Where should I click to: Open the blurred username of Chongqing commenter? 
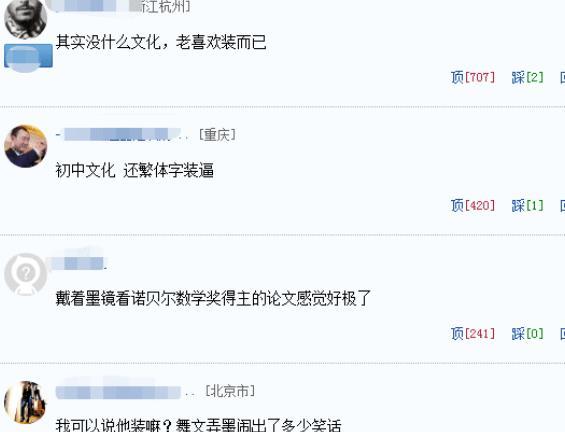click(x=122, y=135)
